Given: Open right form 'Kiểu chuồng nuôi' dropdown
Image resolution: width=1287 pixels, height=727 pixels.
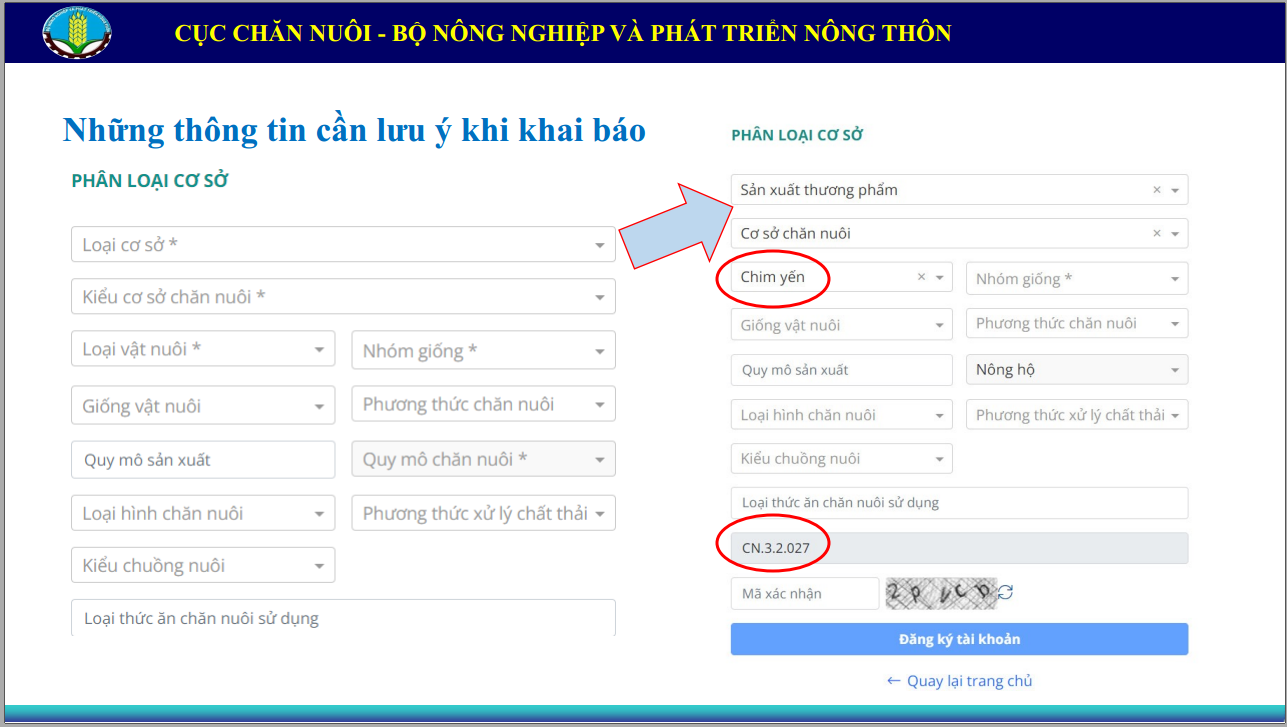Looking at the screenshot, I should (841, 459).
